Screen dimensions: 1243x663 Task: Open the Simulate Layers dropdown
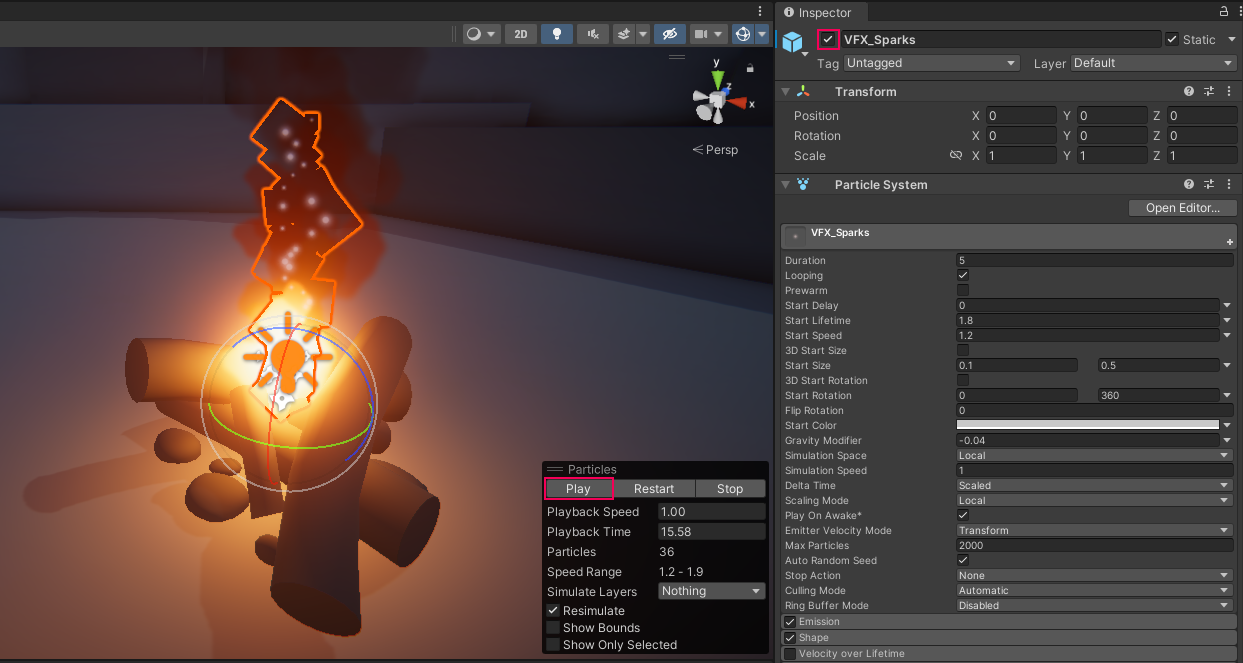pyautogui.click(x=712, y=591)
